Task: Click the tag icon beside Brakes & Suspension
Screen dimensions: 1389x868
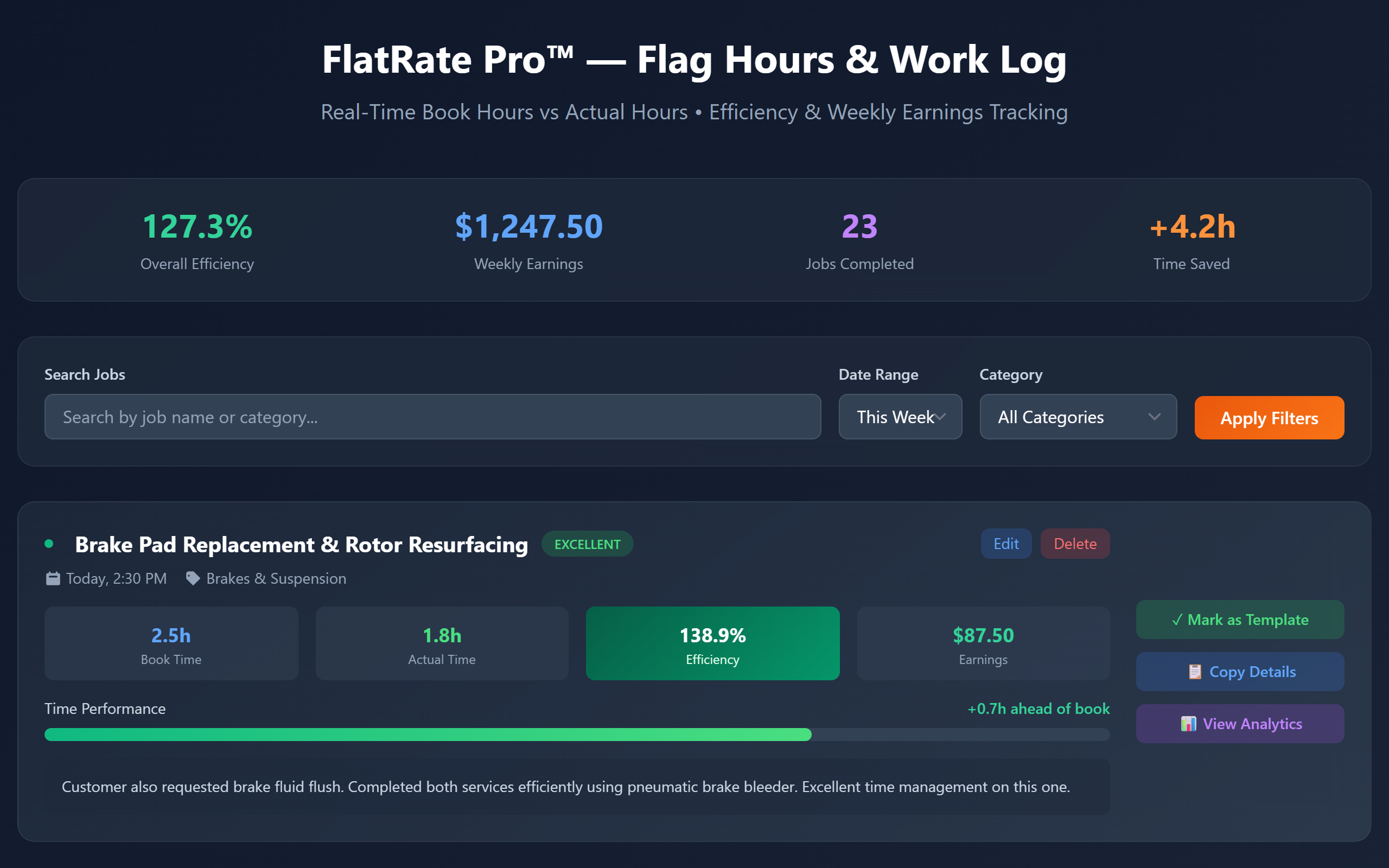Action: [x=193, y=578]
